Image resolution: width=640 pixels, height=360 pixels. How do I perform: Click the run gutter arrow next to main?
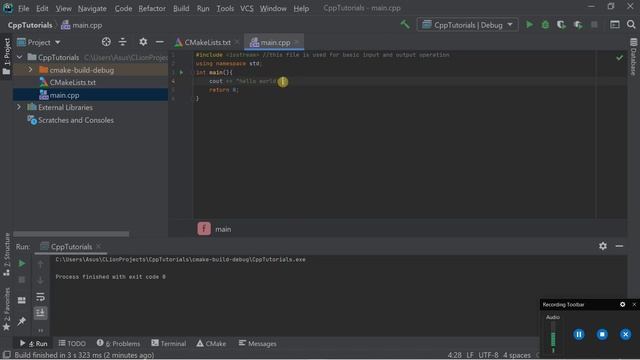pos(181,72)
